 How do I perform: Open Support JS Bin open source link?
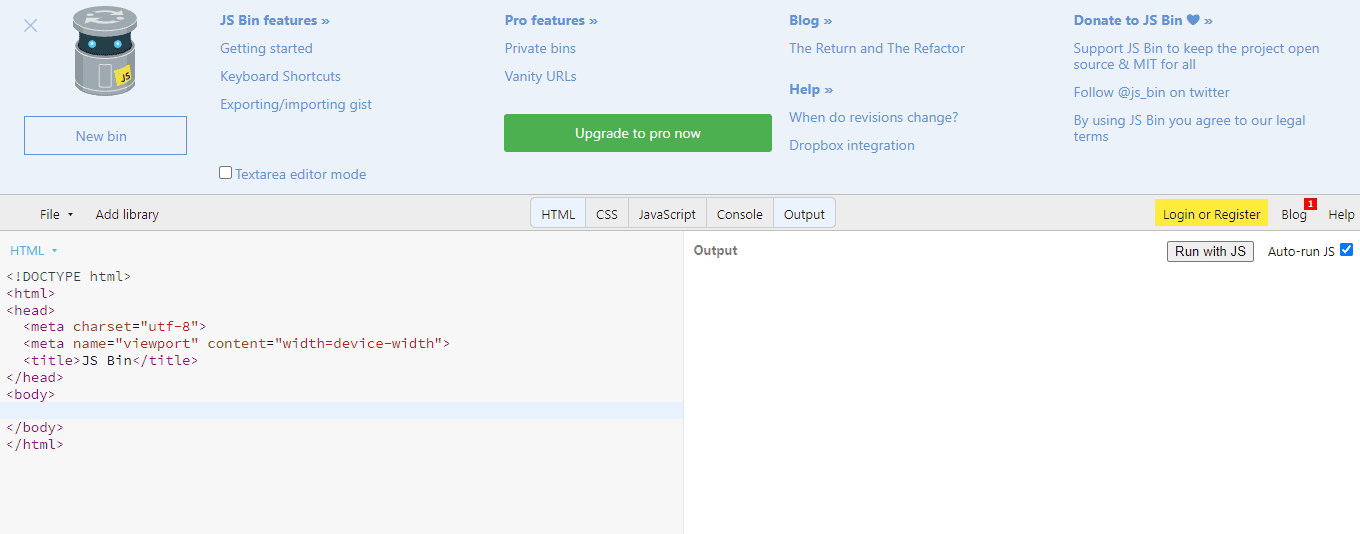point(1196,56)
